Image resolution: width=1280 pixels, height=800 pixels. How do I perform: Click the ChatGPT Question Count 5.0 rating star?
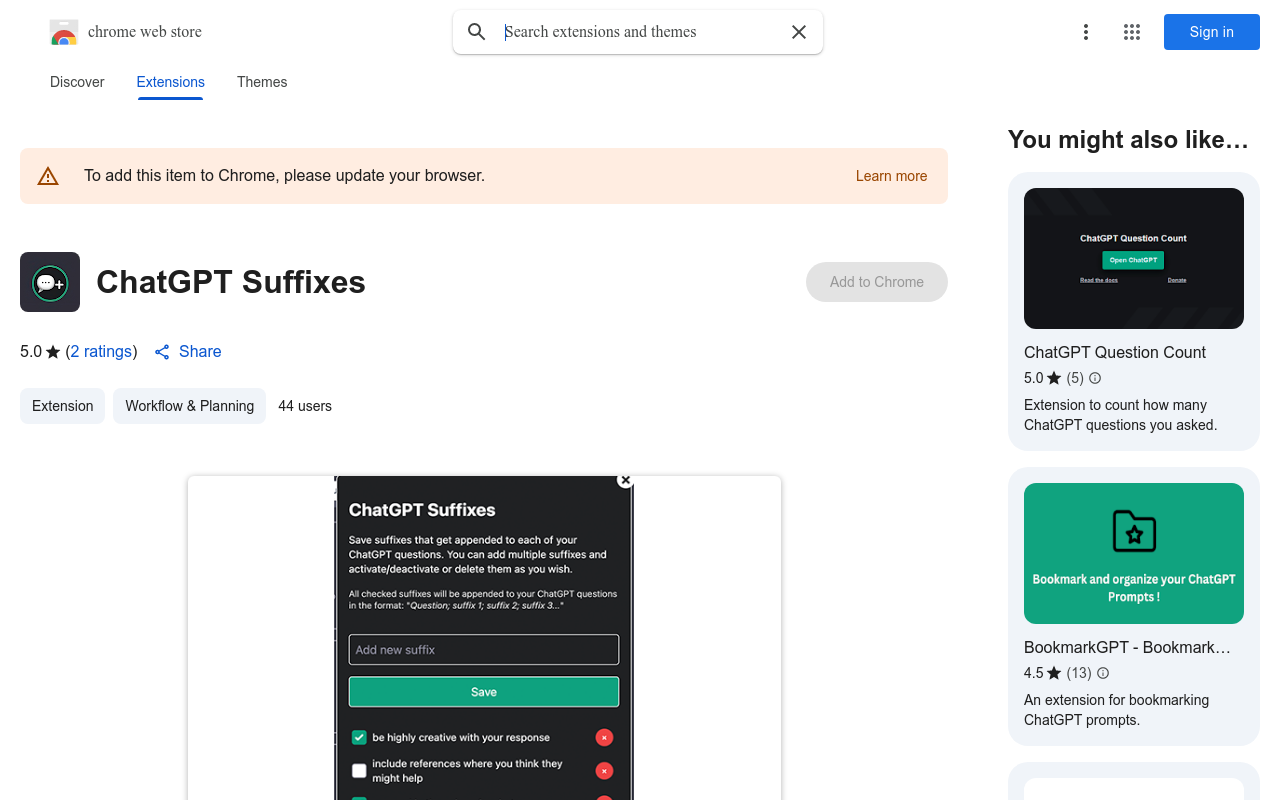(1054, 378)
